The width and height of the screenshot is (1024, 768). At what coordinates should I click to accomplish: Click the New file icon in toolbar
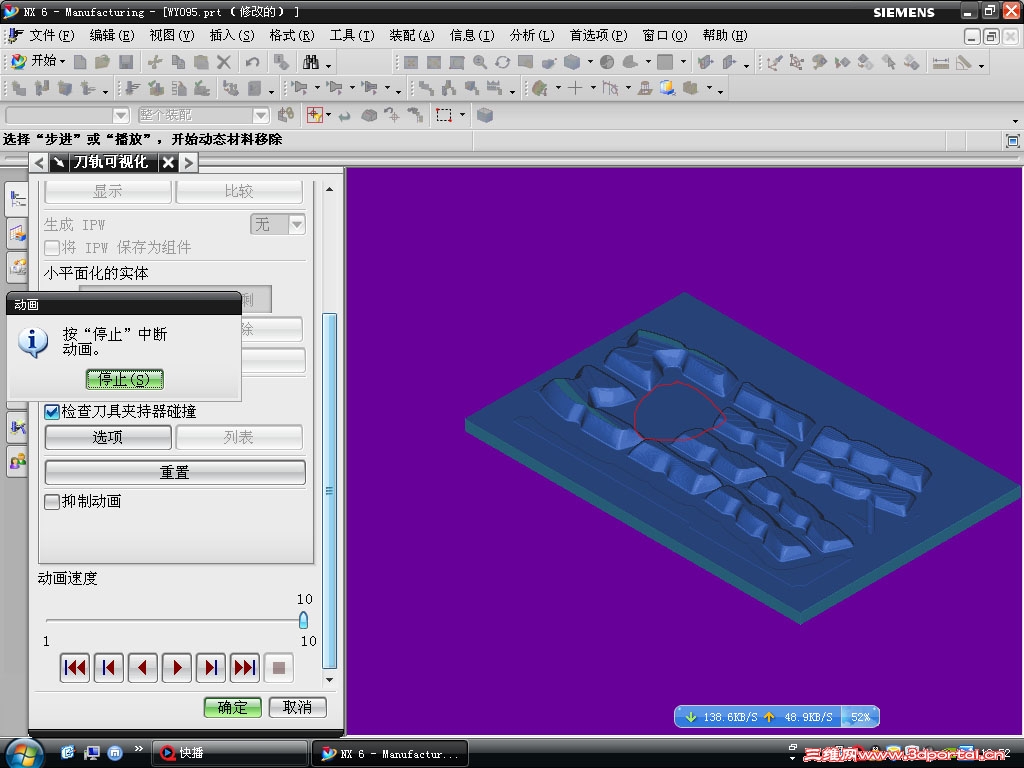pos(80,62)
